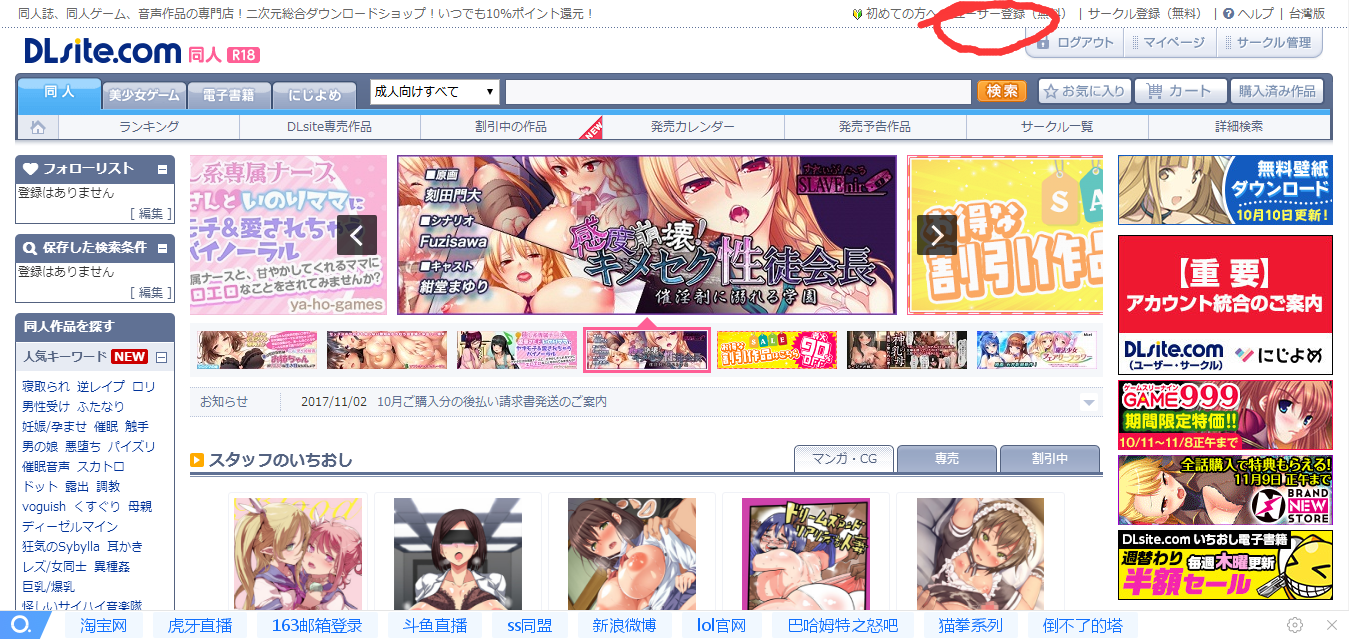This screenshot has width=1349, height=639.
Task: Switch to the 電子書籍 tab
Action: point(228,96)
